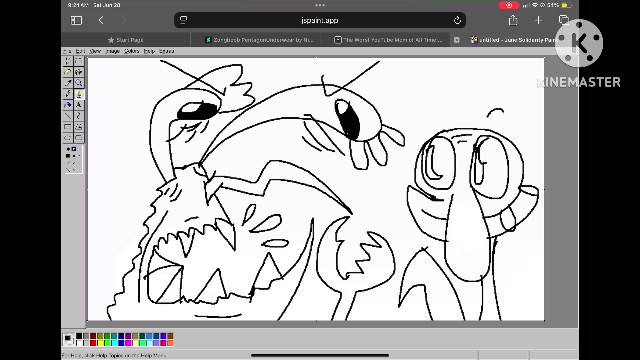Screen dimensions: 640x360
Task: Pick the navy palette swatch
Action: [121, 336]
